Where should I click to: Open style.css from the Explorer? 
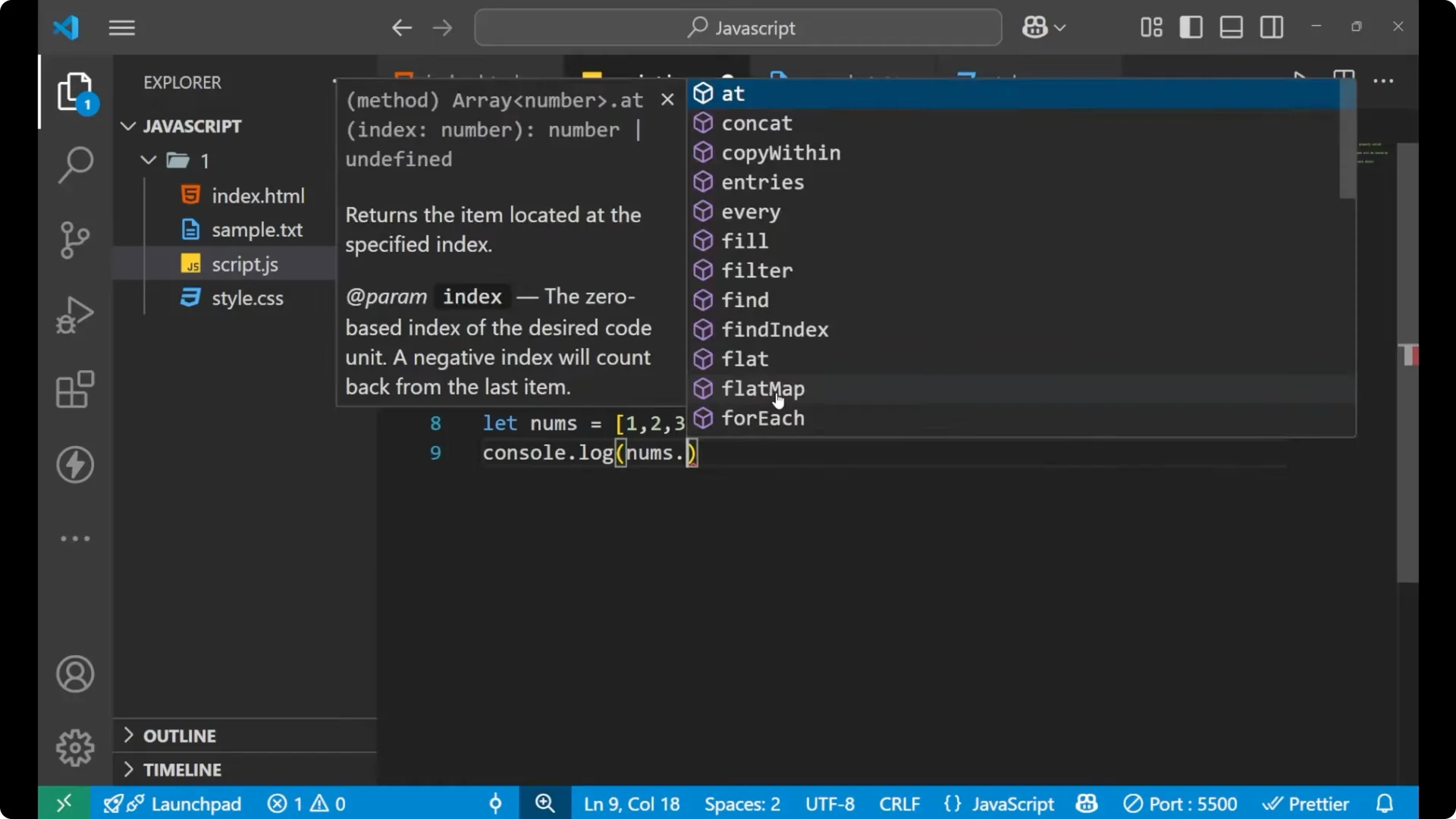[x=247, y=298]
